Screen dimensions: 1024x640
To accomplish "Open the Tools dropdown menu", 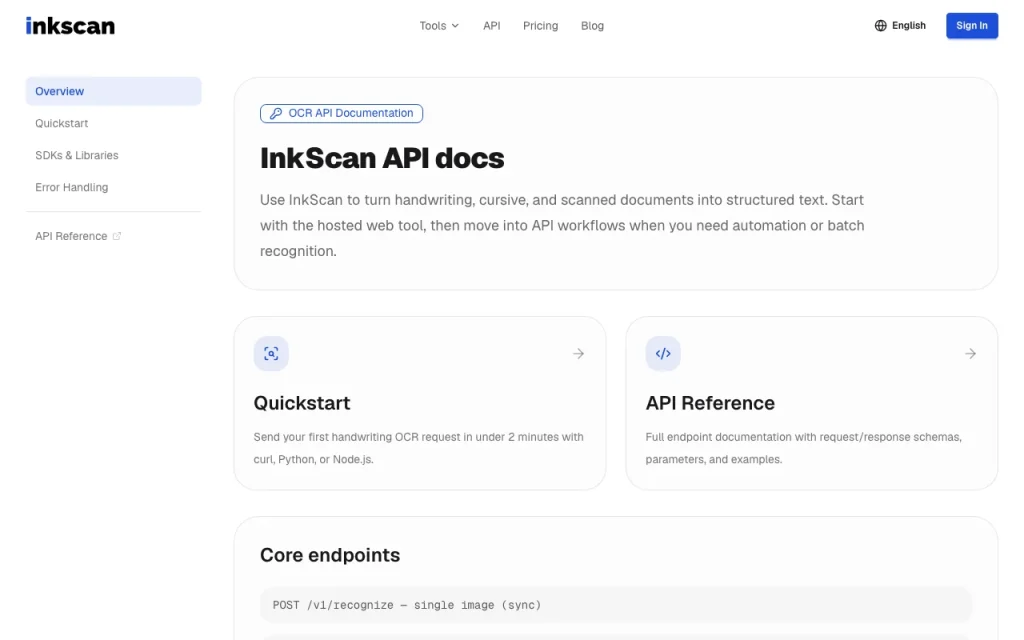I will tap(439, 25).
